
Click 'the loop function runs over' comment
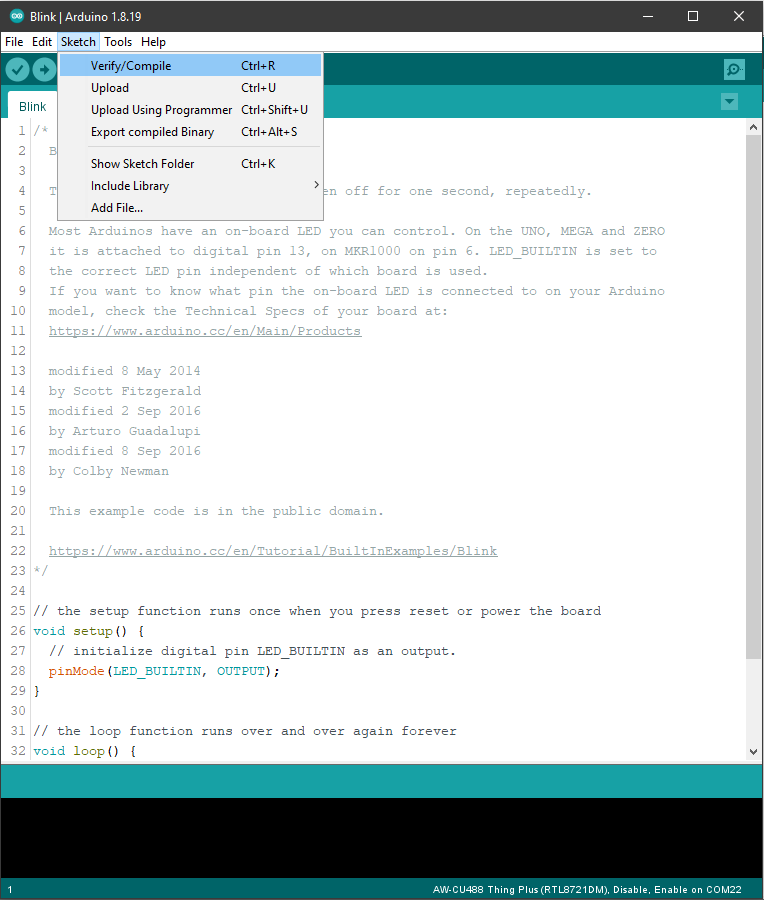tap(245, 731)
